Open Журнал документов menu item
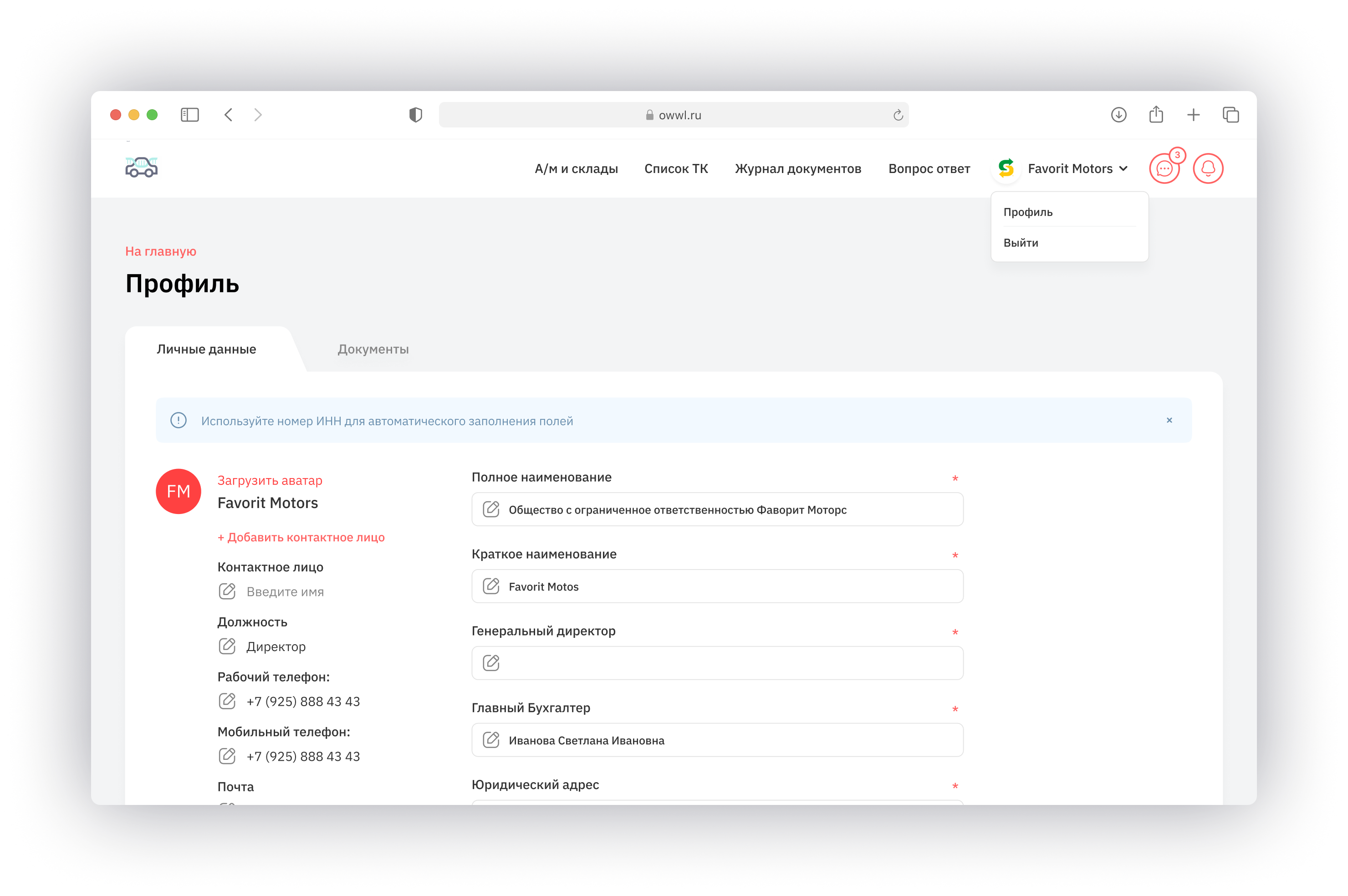 click(x=798, y=168)
